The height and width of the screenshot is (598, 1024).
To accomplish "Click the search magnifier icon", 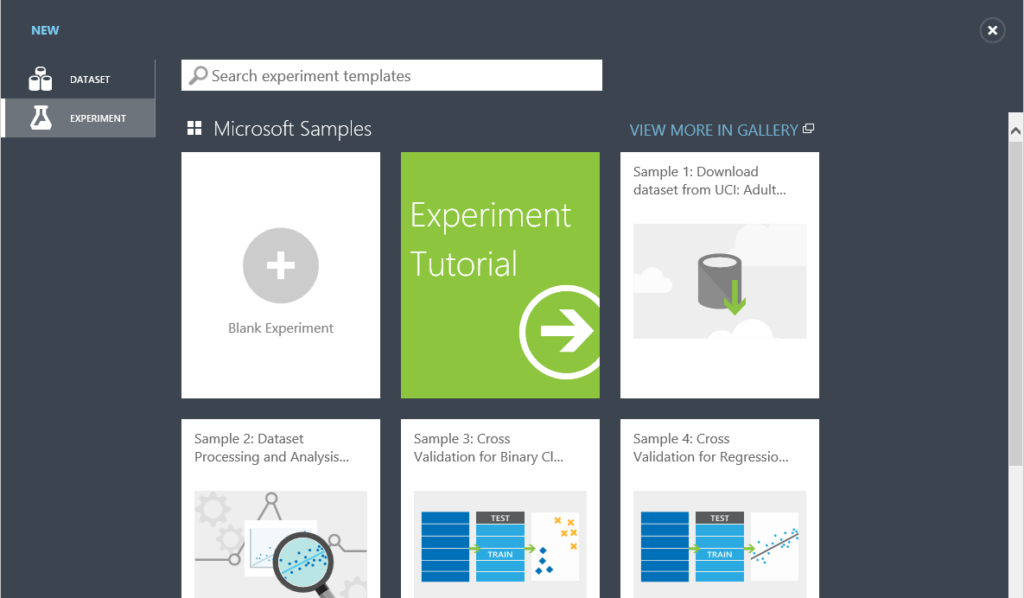I will coord(197,75).
